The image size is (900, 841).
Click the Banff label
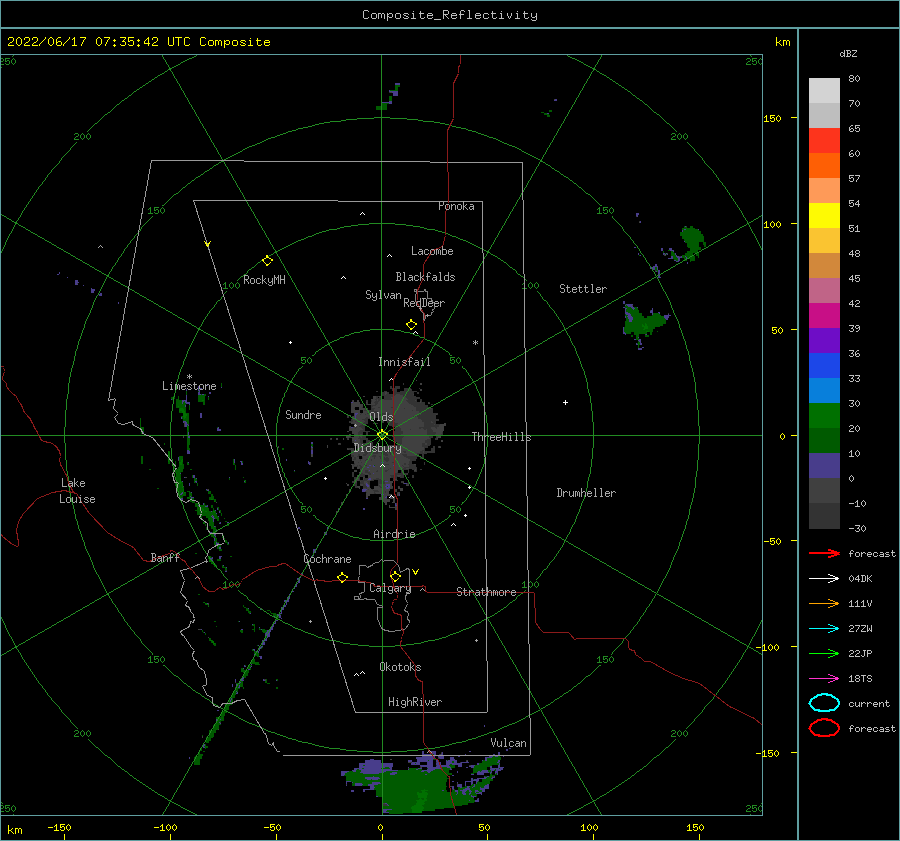pyautogui.click(x=165, y=558)
